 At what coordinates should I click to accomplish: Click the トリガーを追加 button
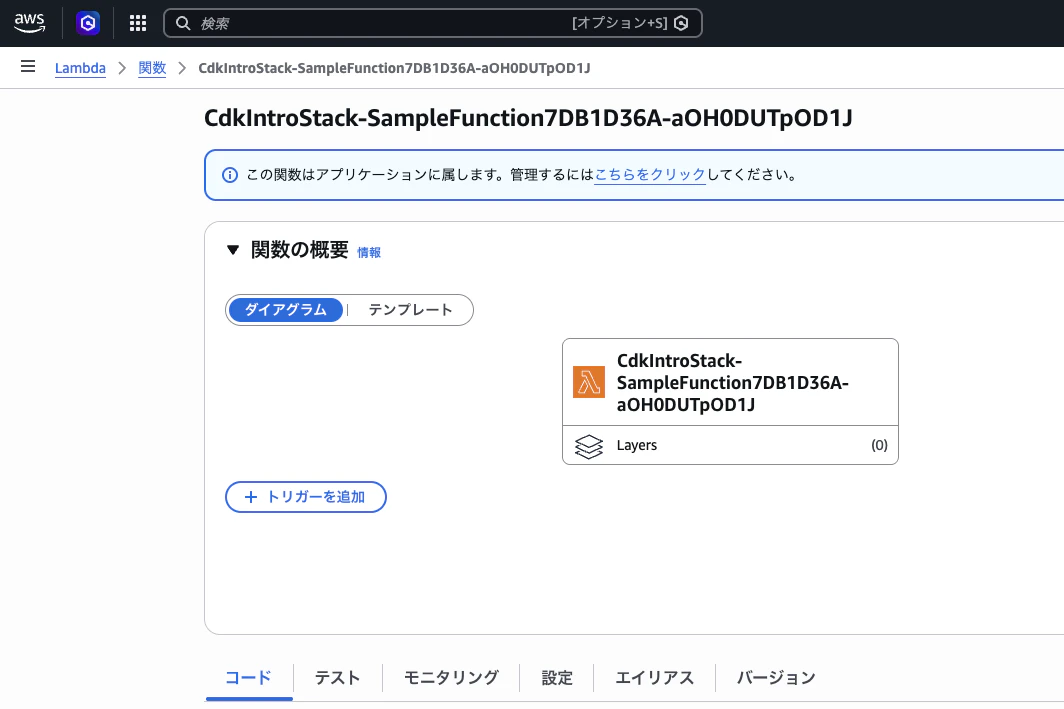[306, 497]
